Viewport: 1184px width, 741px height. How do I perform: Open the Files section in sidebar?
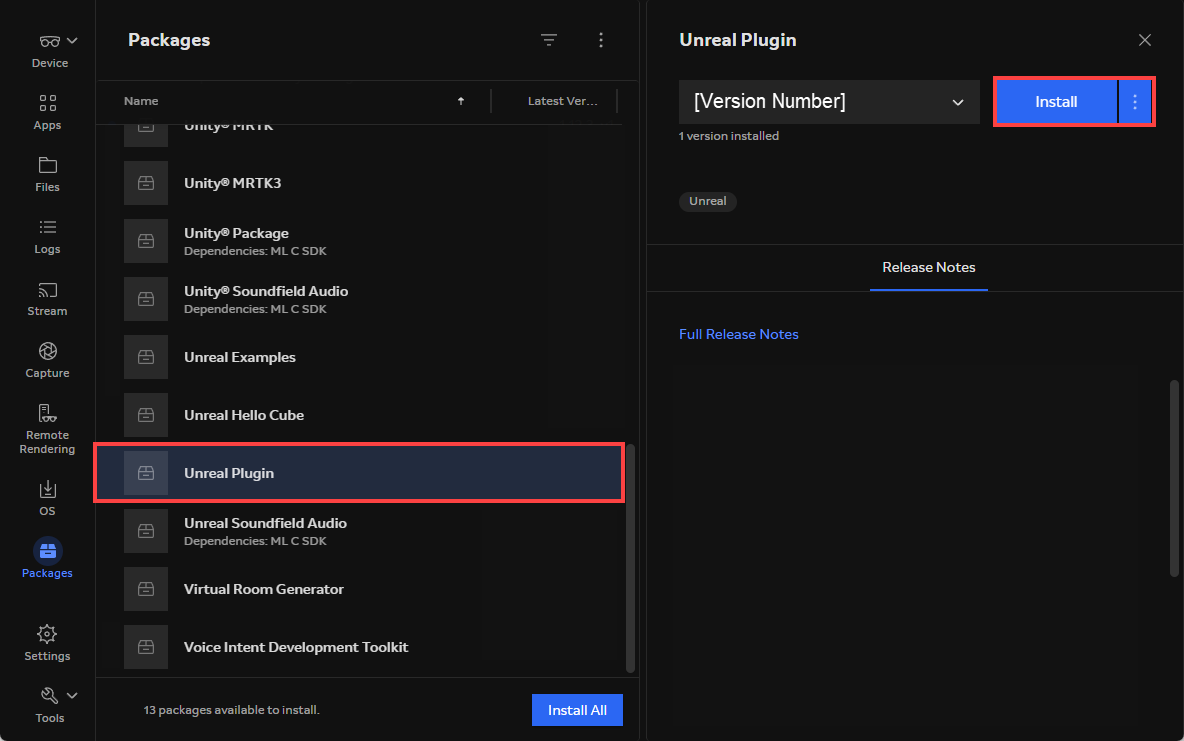tap(47, 173)
